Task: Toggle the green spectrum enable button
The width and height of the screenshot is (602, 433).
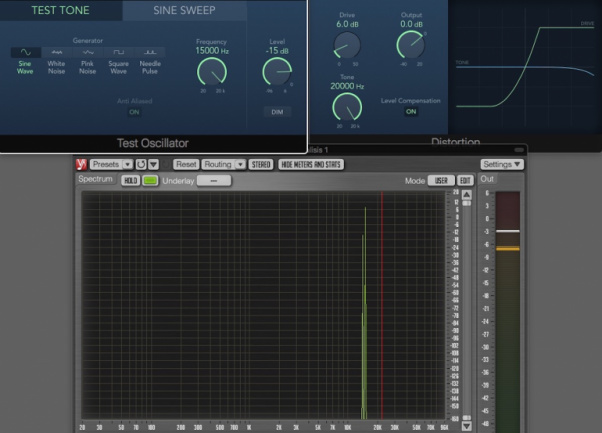Action: tap(150, 180)
